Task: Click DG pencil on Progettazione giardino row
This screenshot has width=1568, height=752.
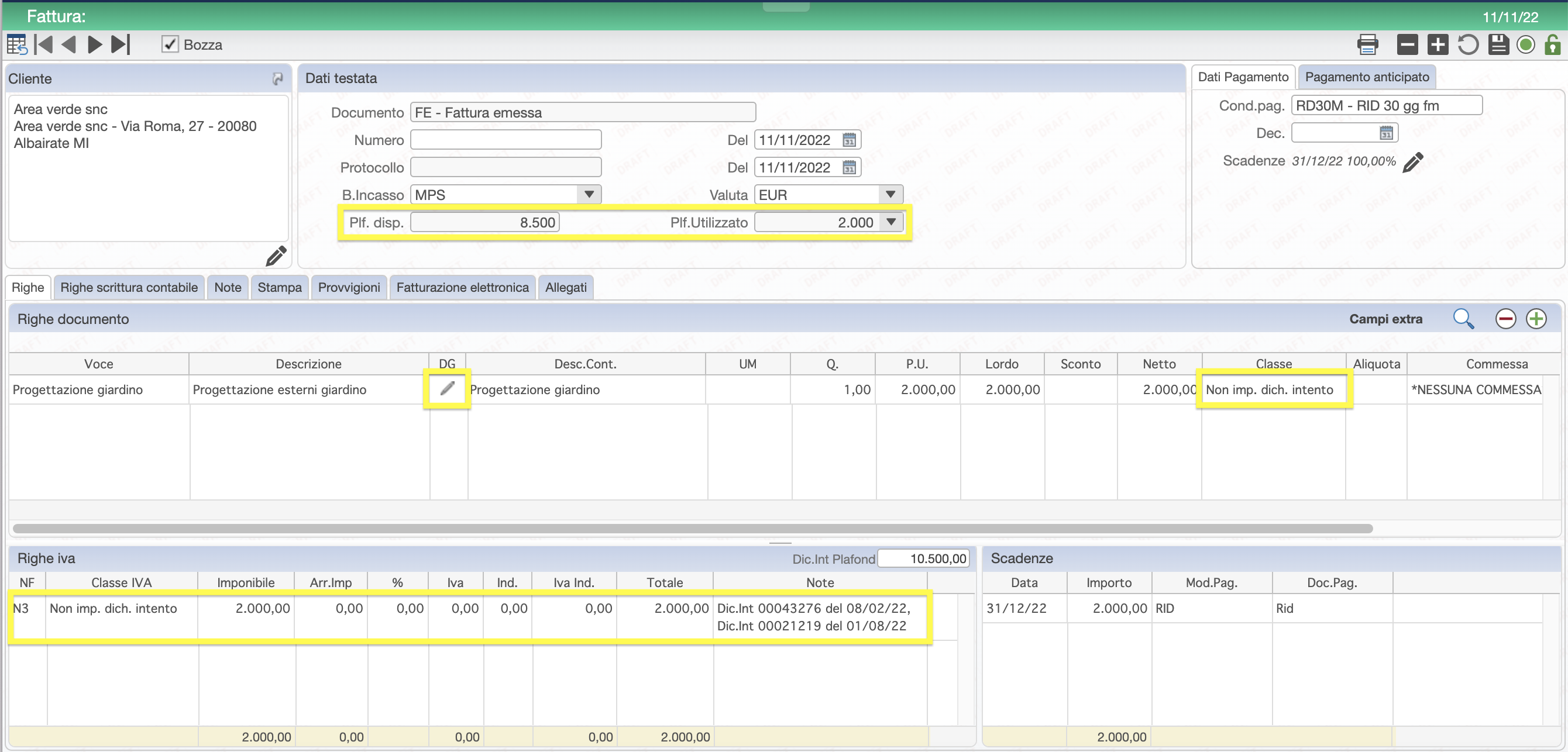Action: [448, 388]
